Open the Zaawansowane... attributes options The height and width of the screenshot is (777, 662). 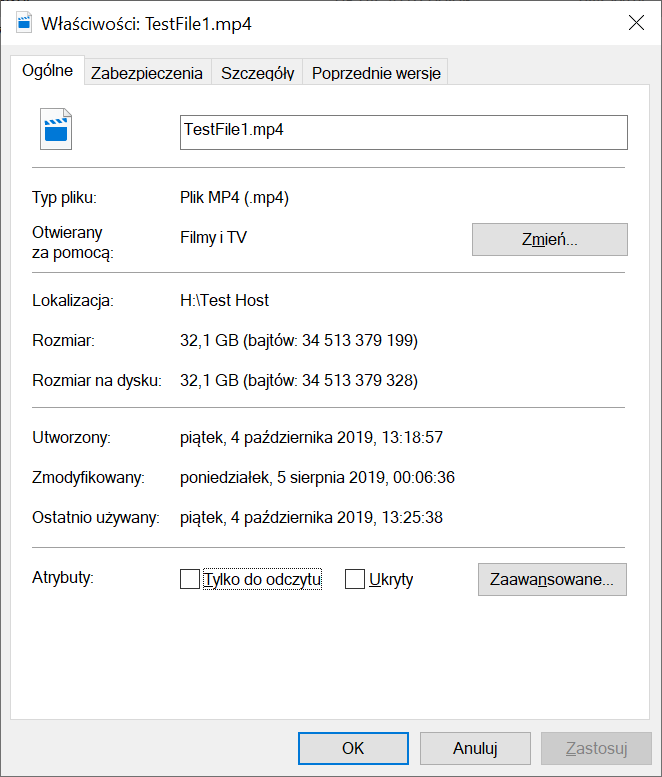click(552, 579)
